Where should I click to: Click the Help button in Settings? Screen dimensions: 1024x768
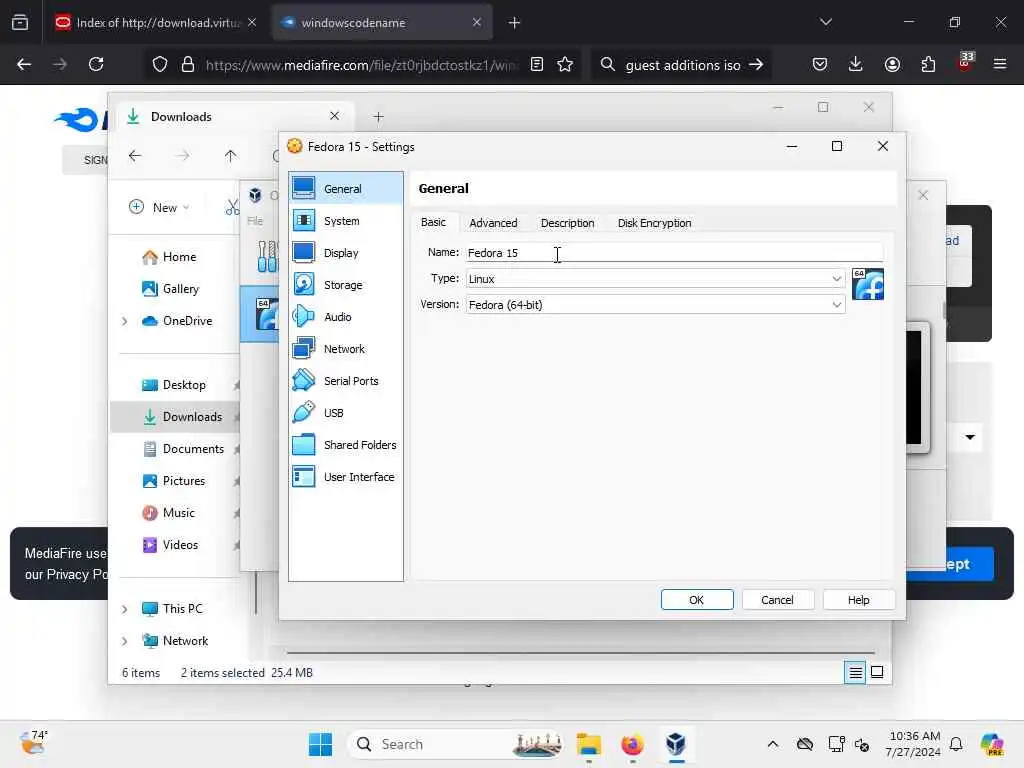click(x=858, y=600)
